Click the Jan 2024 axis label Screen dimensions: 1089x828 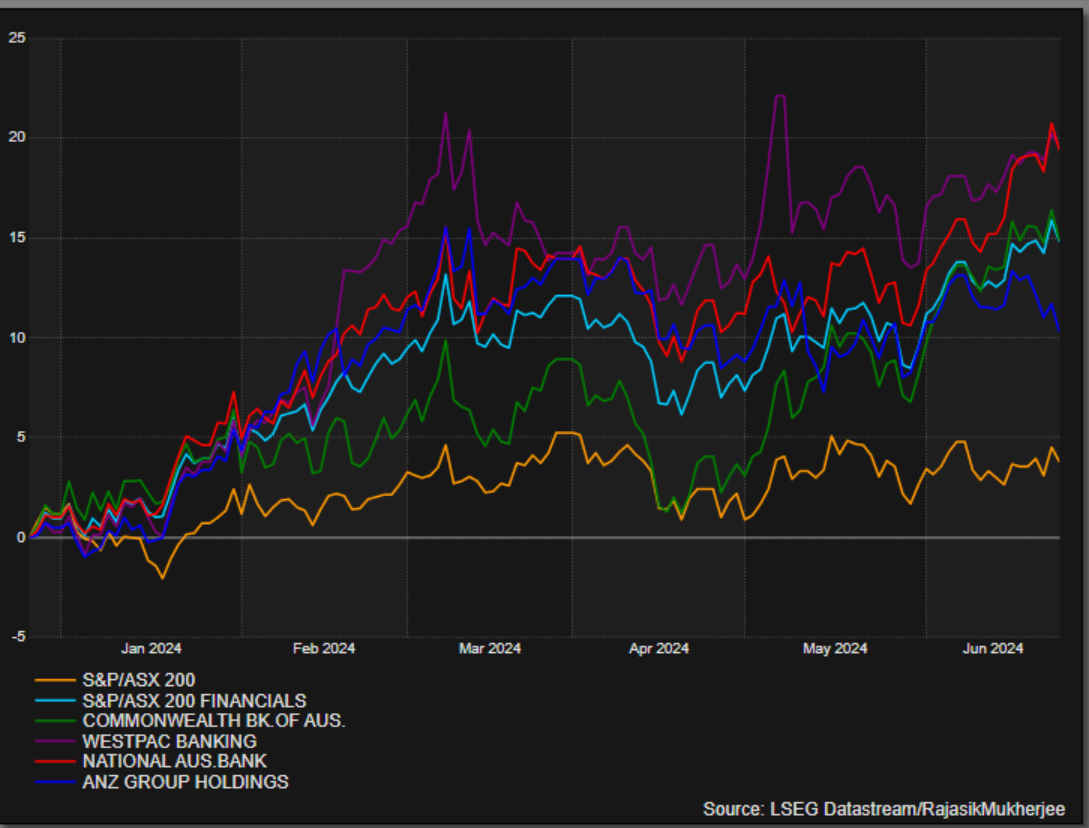pos(151,648)
